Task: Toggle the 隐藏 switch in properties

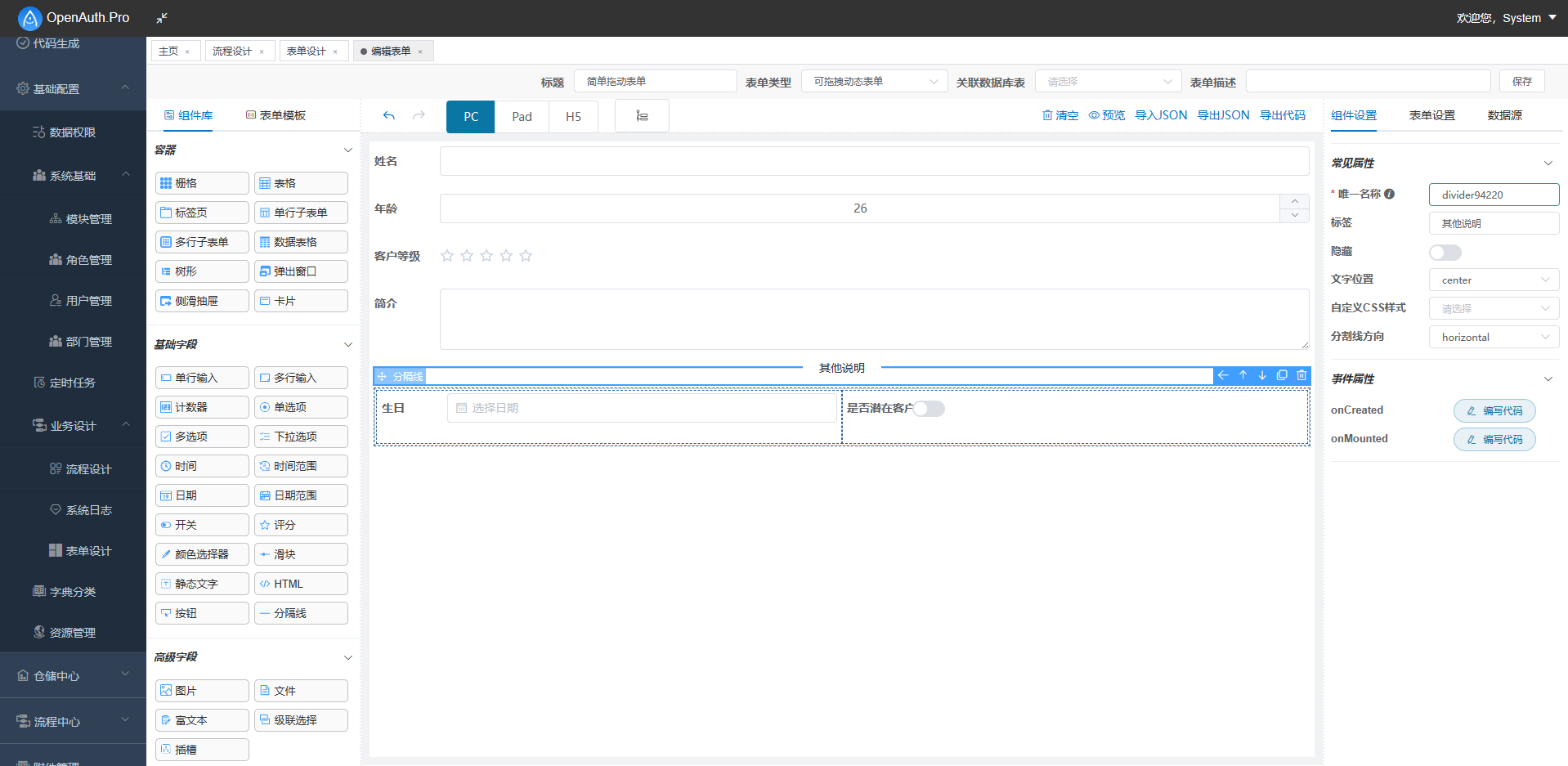Action: tap(1445, 253)
